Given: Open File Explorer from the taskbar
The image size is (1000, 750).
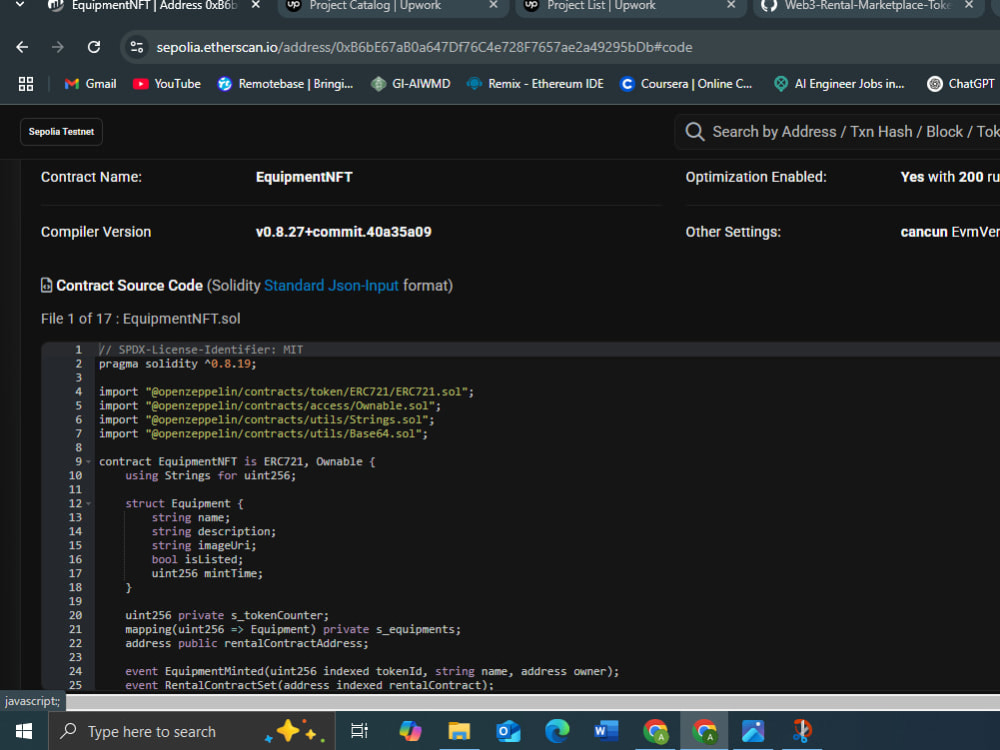Looking at the screenshot, I should [459, 731].
